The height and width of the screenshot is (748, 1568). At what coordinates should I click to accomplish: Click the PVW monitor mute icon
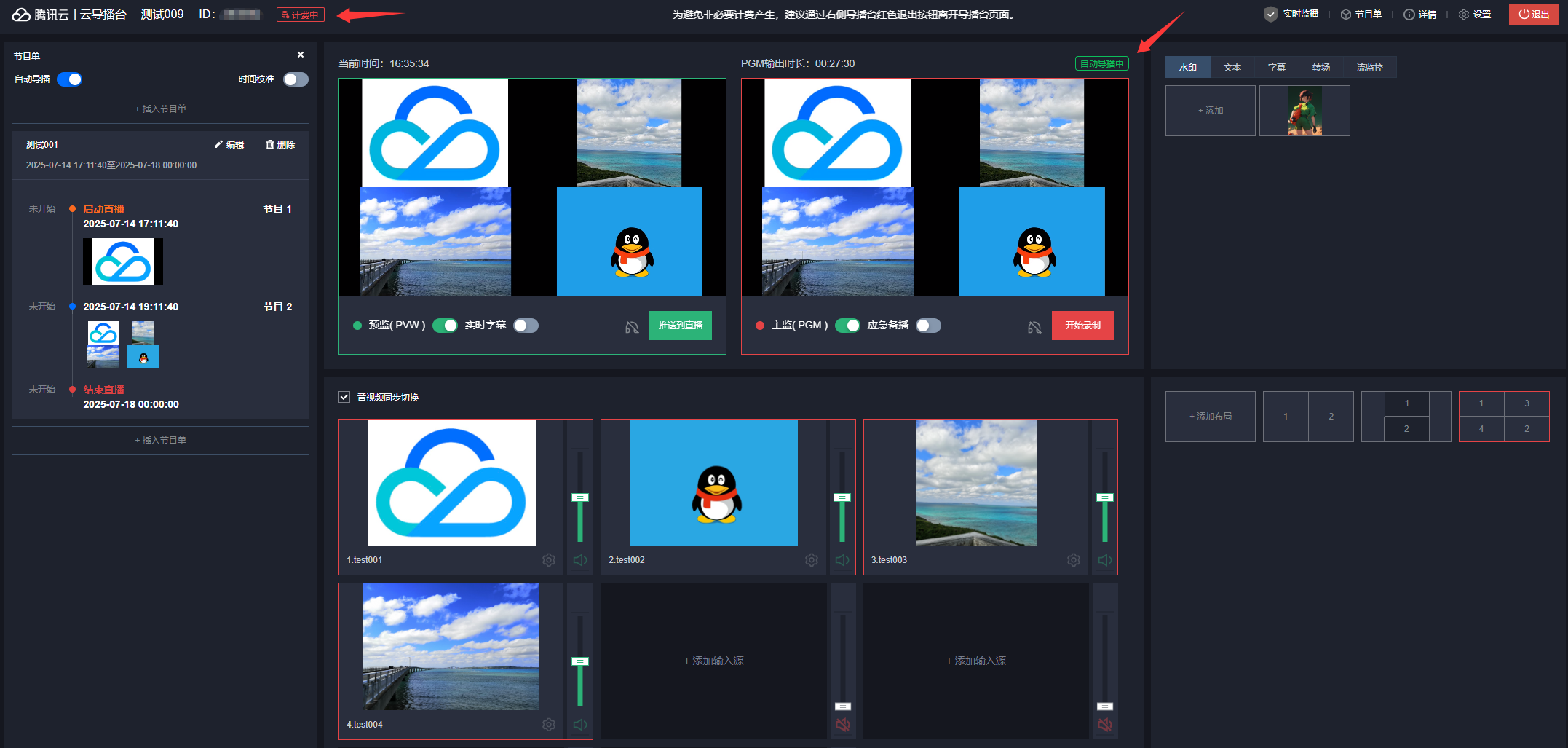(x=632, y=328)
